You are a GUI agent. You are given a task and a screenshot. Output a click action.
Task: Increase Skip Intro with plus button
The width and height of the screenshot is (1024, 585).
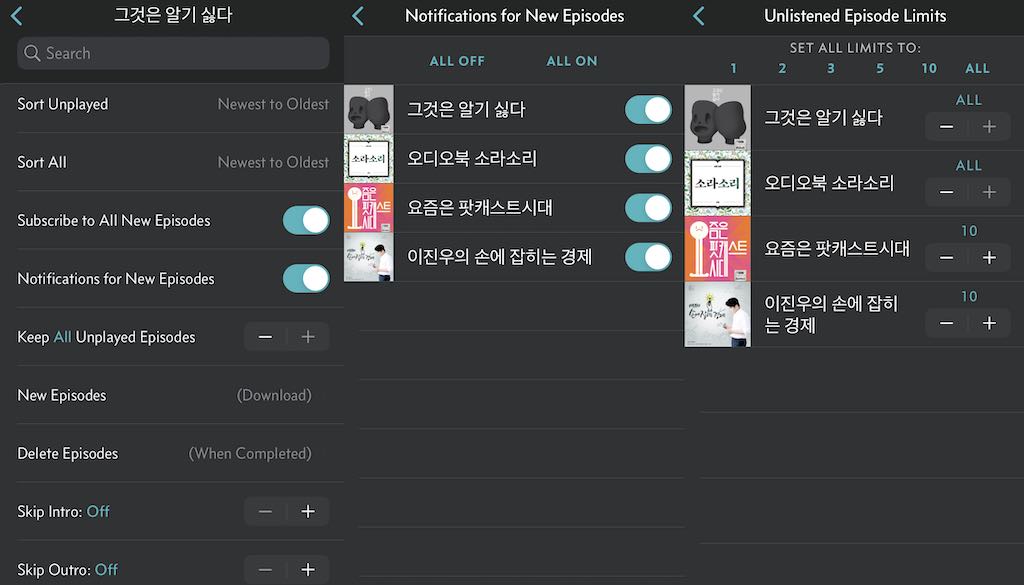308,511
